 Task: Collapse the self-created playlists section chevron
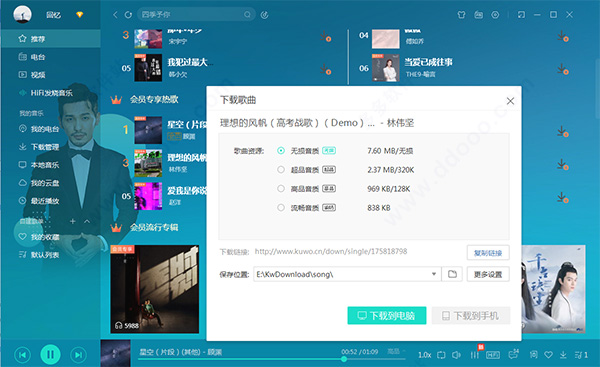(87, 221)
